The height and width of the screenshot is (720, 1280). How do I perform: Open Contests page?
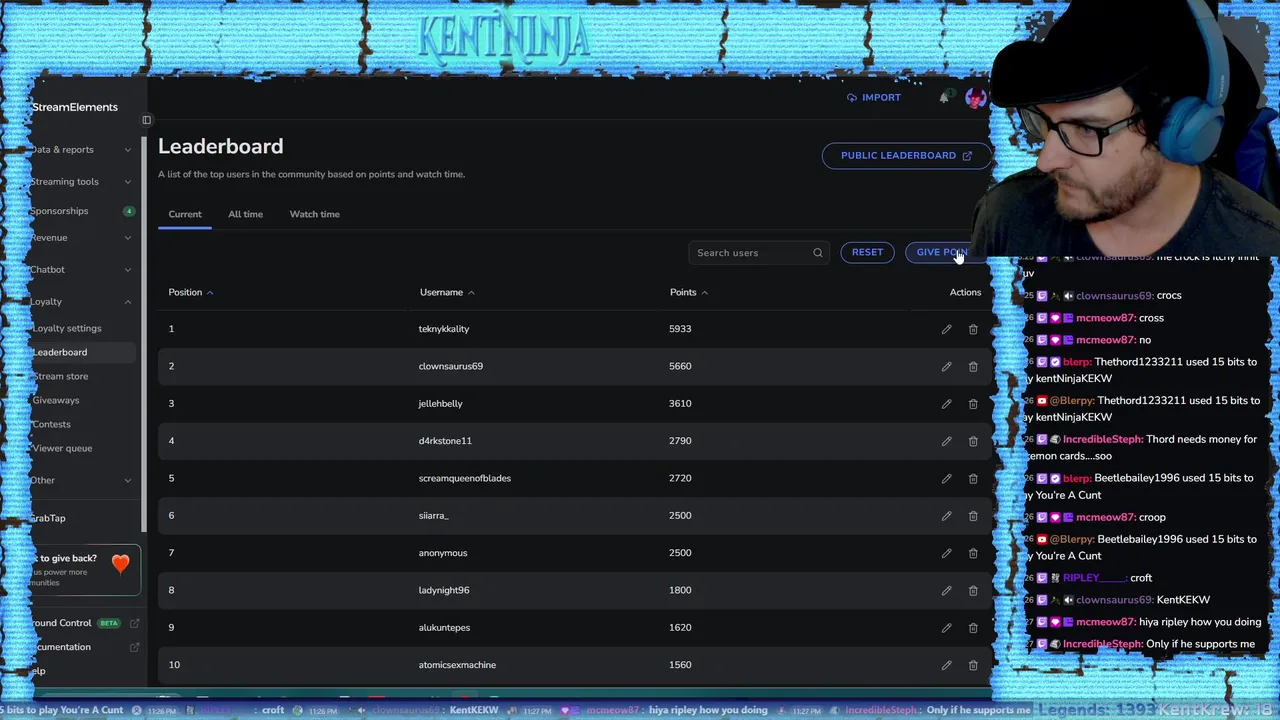click(52, 424)
